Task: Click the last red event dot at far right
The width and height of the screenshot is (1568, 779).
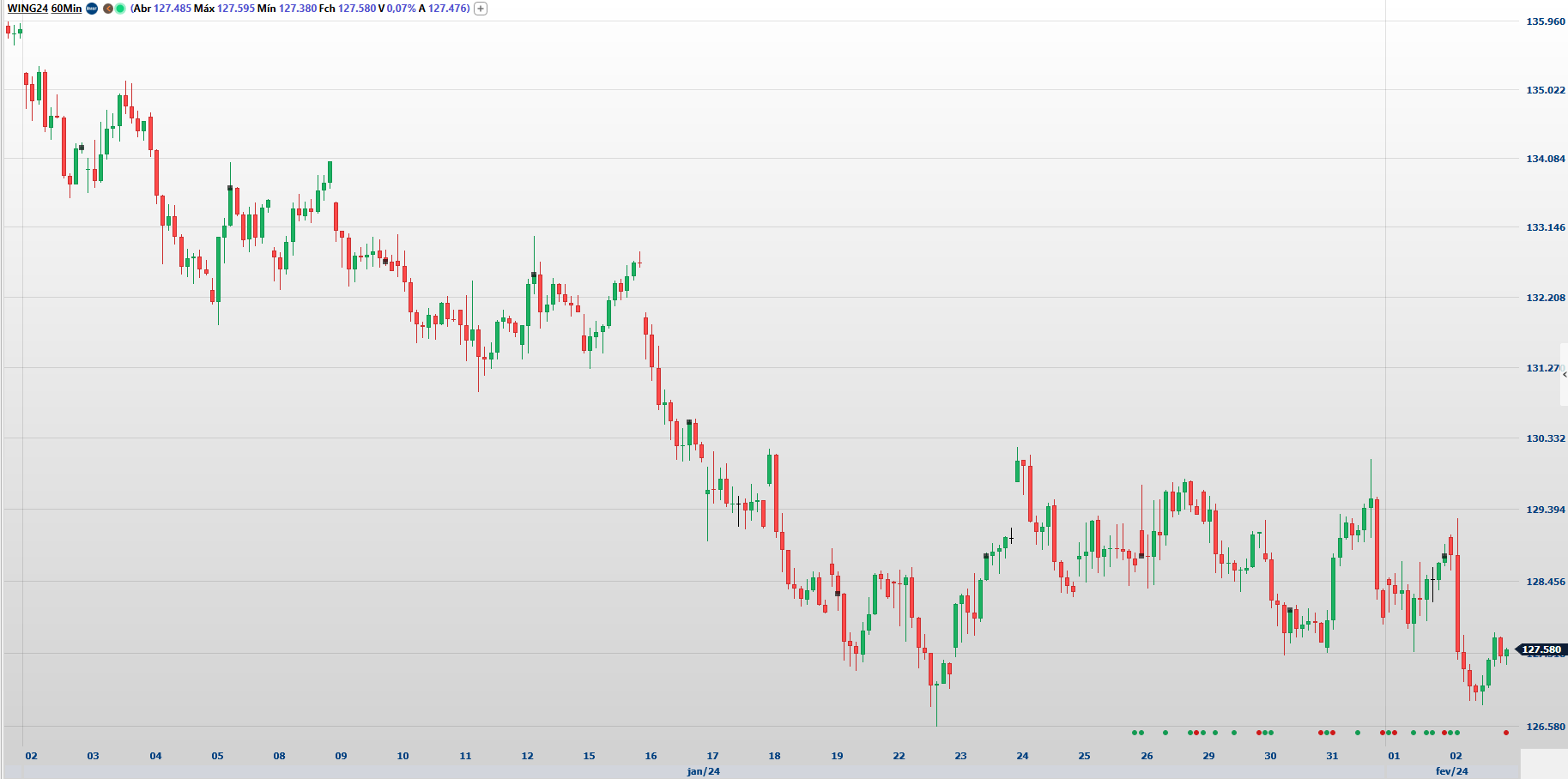Action: coord(1506,733)
